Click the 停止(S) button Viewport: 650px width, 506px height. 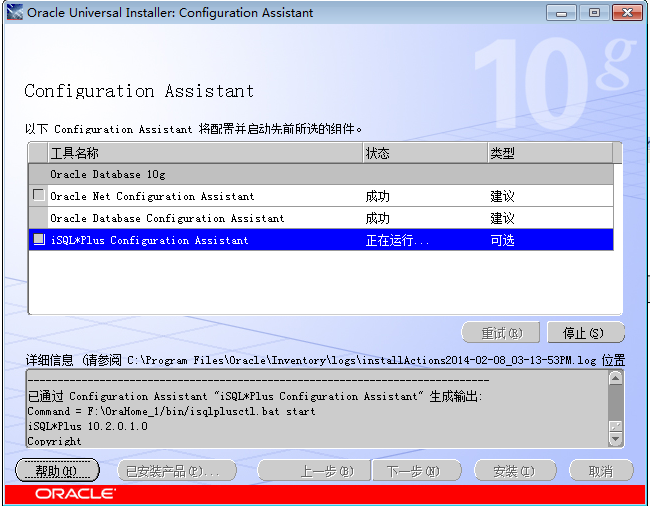586,332
